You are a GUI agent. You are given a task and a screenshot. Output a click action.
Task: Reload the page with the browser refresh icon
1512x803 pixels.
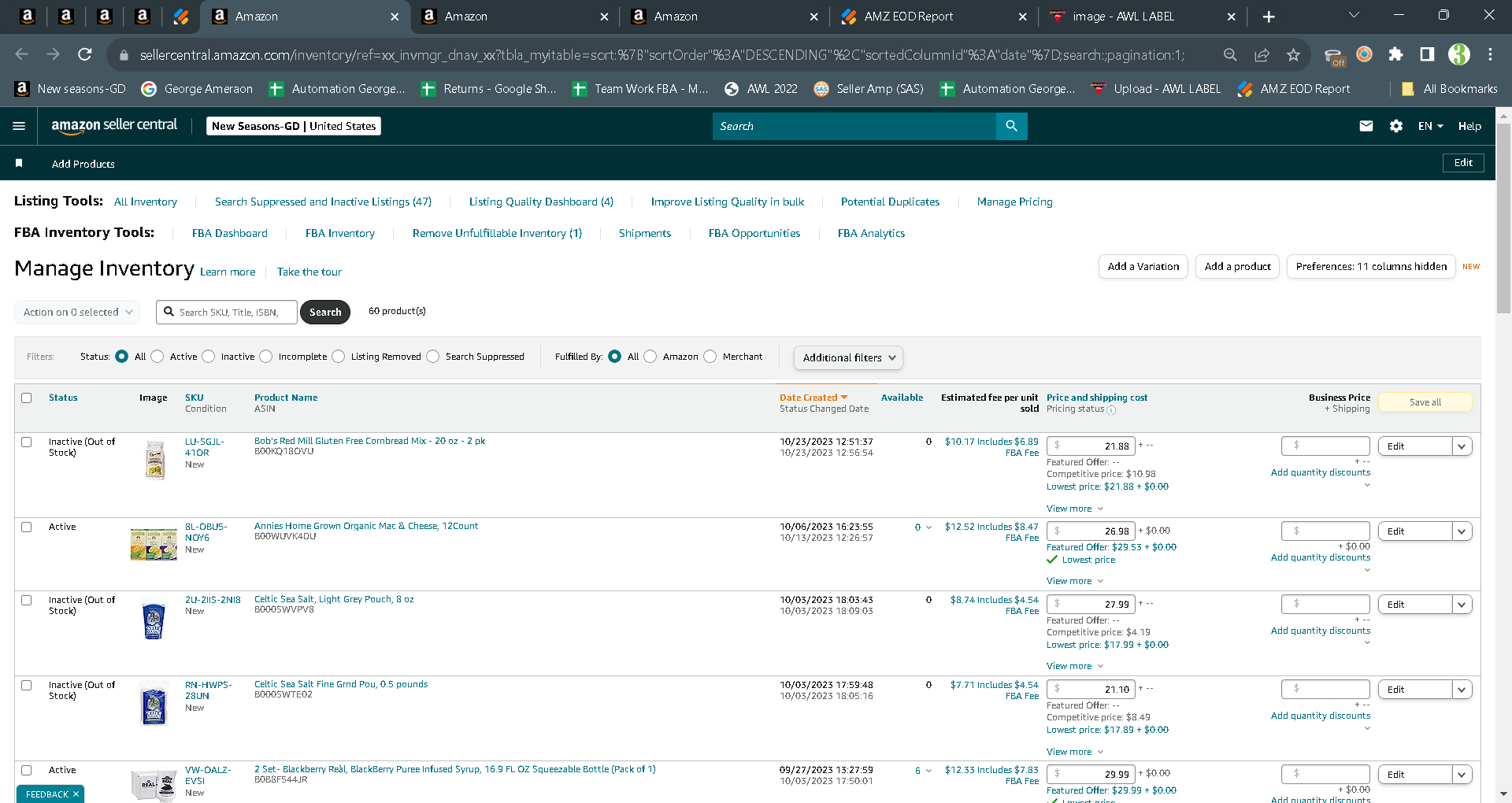(85, 54)
